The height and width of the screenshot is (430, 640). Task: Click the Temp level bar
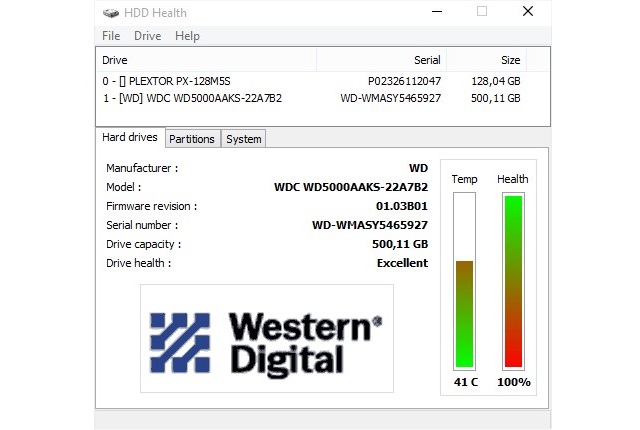click(x=464, y=281)
